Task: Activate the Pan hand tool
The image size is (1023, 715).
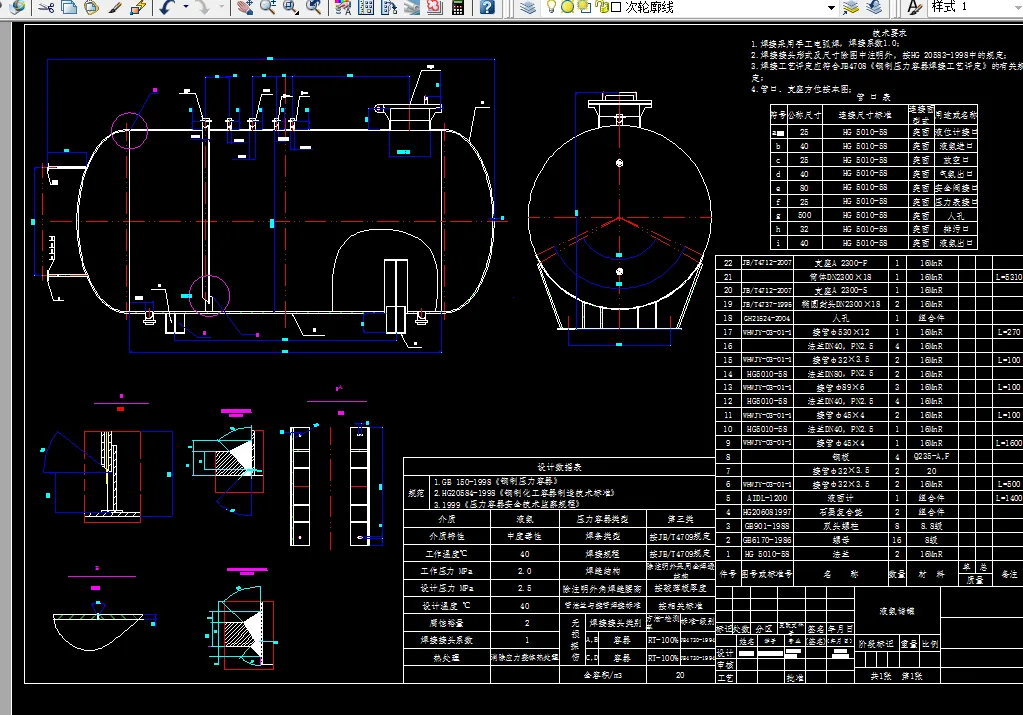Action: pyautogui.click(x=245, y=7)
